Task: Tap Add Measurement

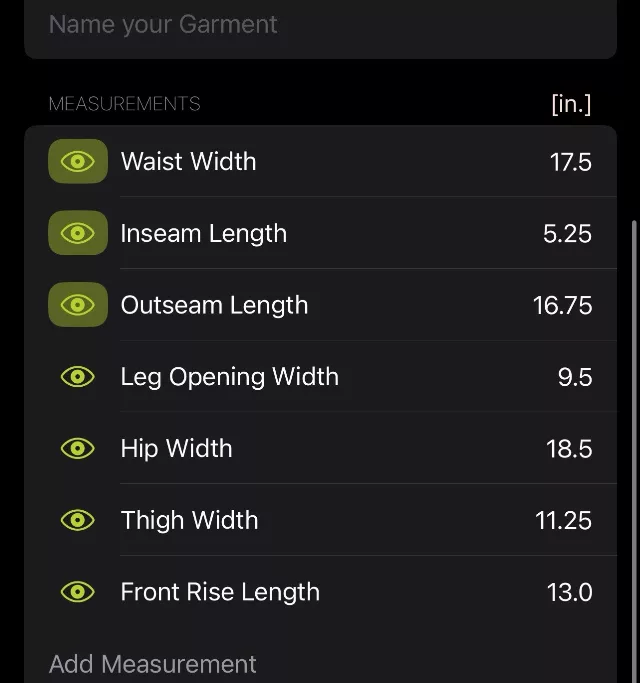Action: 152,664
